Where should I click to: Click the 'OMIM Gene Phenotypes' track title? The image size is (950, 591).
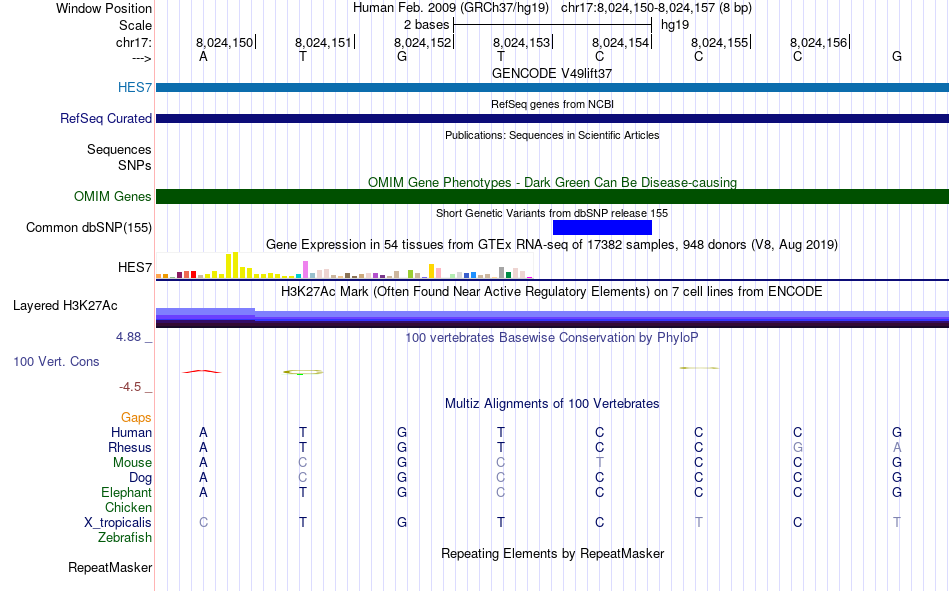[x=552, y=182]
